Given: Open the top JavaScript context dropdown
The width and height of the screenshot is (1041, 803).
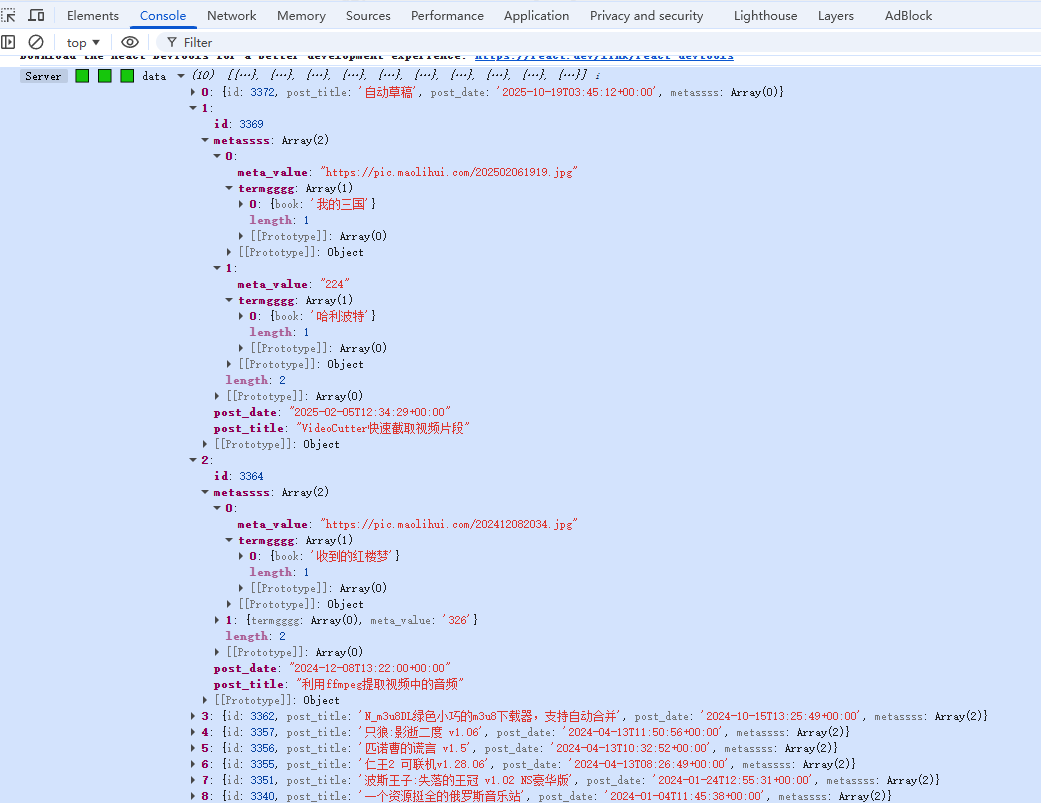Looking at the screenshot, I should (x=83, y=42).
